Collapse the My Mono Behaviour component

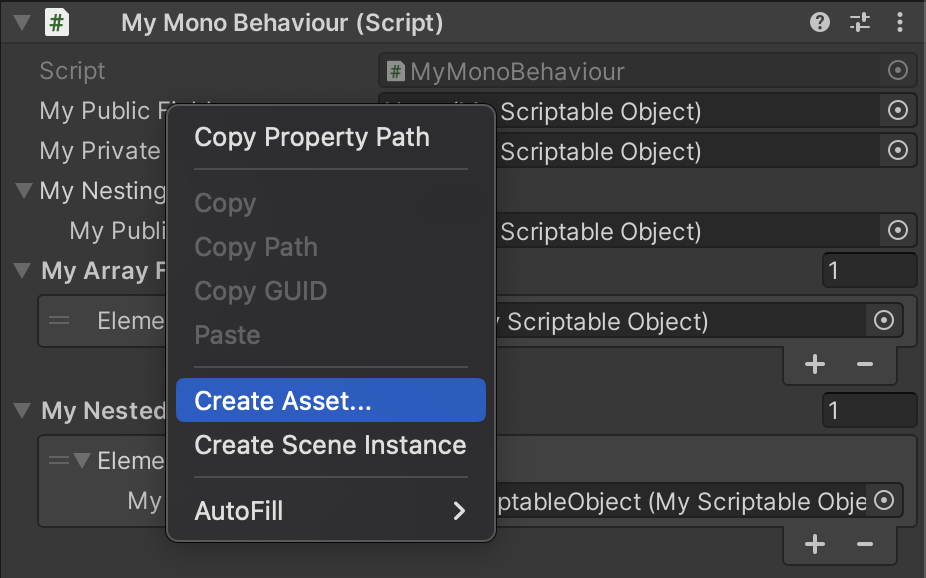22,22
